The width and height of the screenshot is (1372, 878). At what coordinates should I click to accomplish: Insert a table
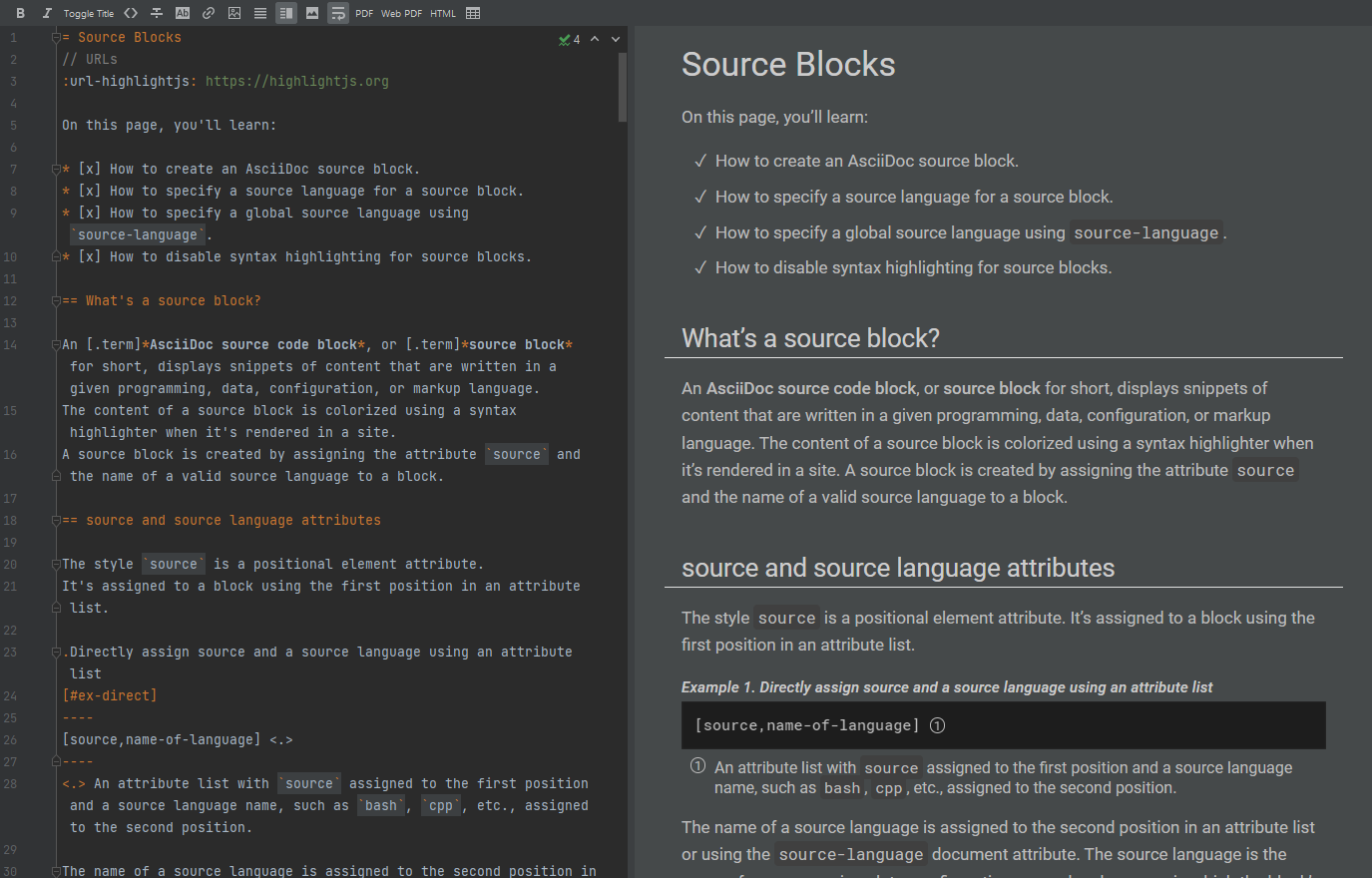pos(472,13)
